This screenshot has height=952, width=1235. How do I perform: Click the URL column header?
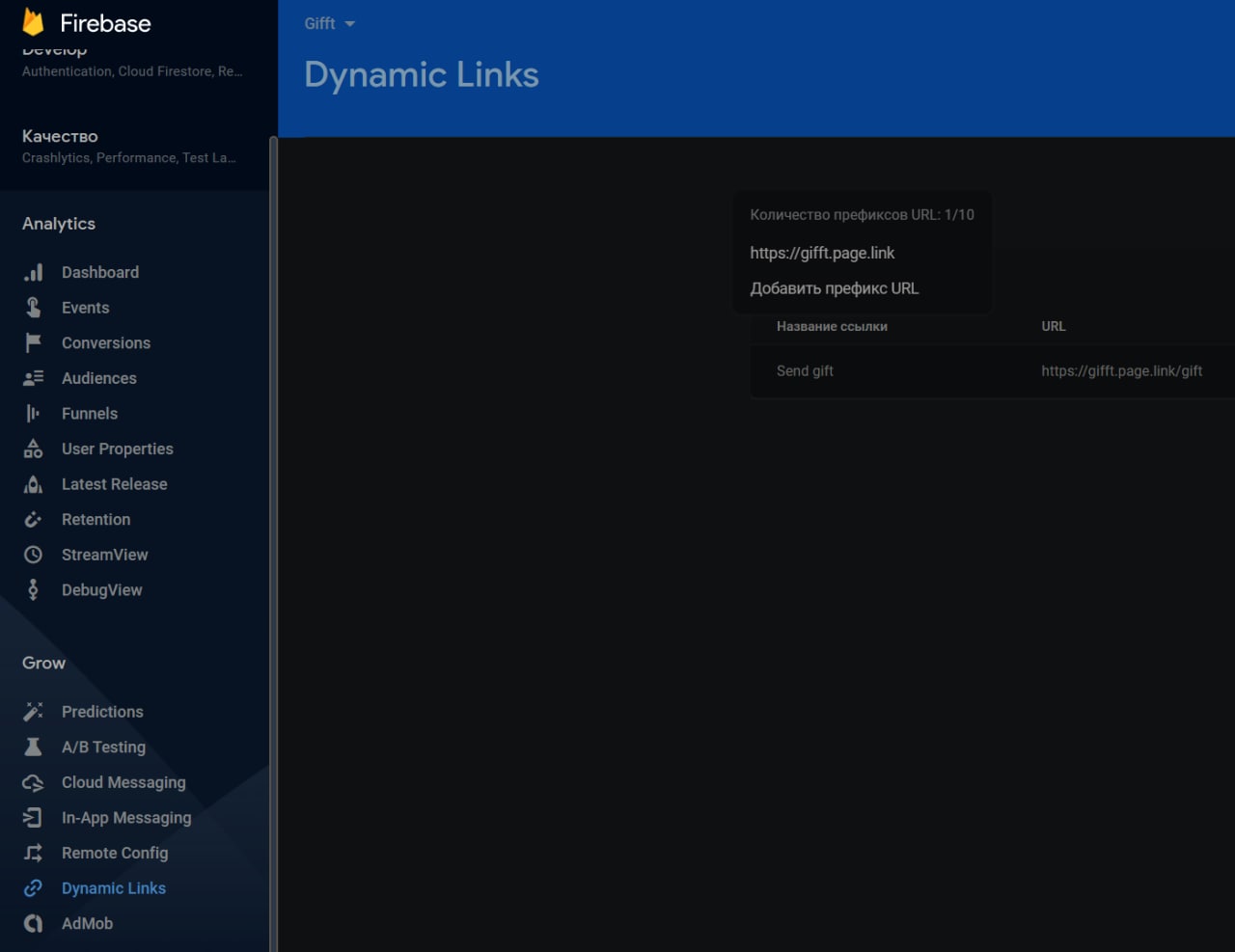pos(1054,327)
